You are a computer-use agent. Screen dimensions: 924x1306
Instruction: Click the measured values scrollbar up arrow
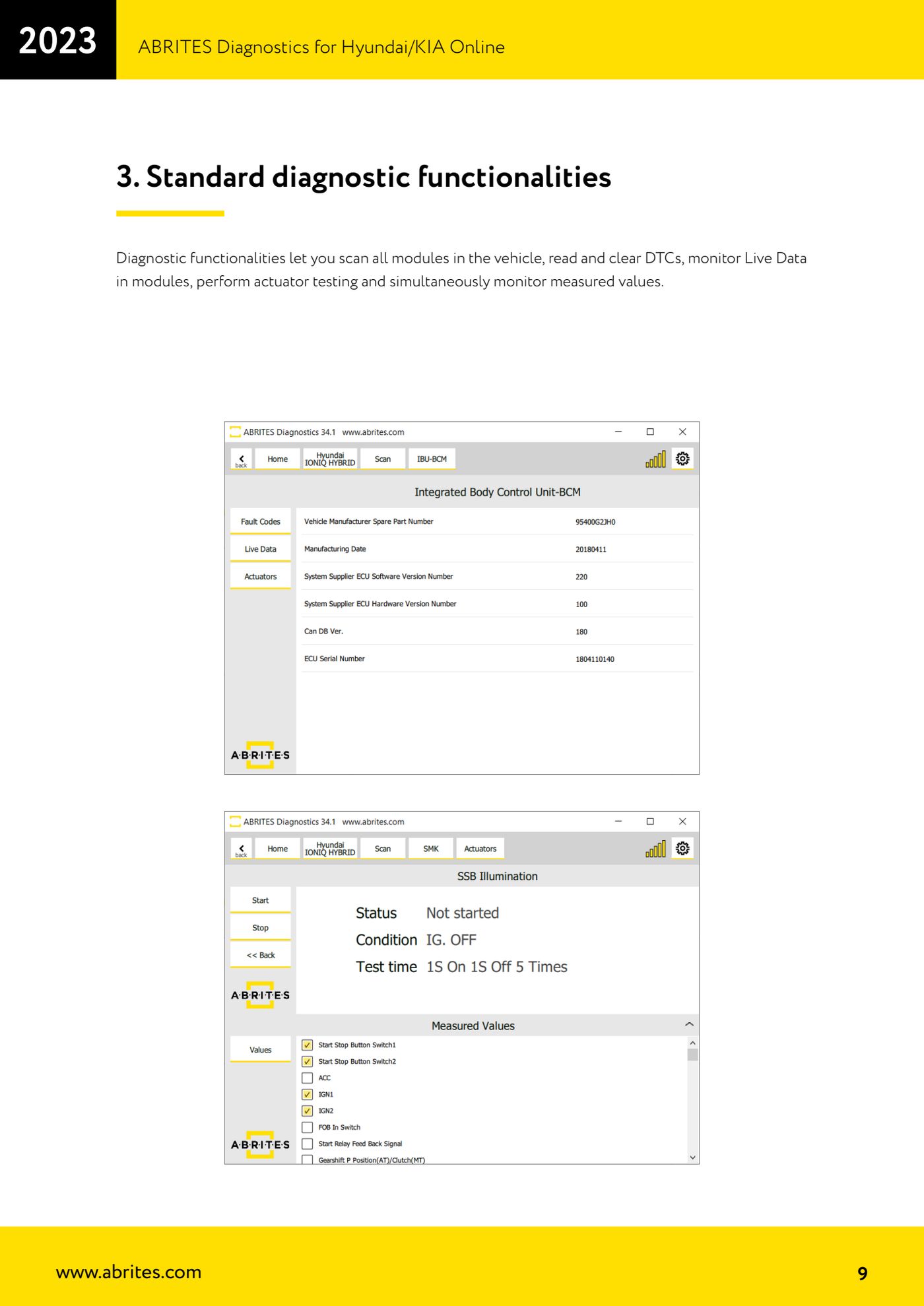coord(692,1043)
